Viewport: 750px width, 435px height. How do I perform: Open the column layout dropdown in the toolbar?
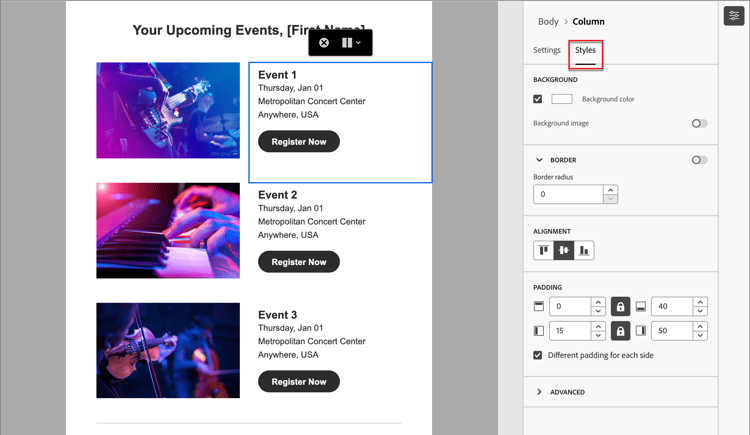[352, 43]
